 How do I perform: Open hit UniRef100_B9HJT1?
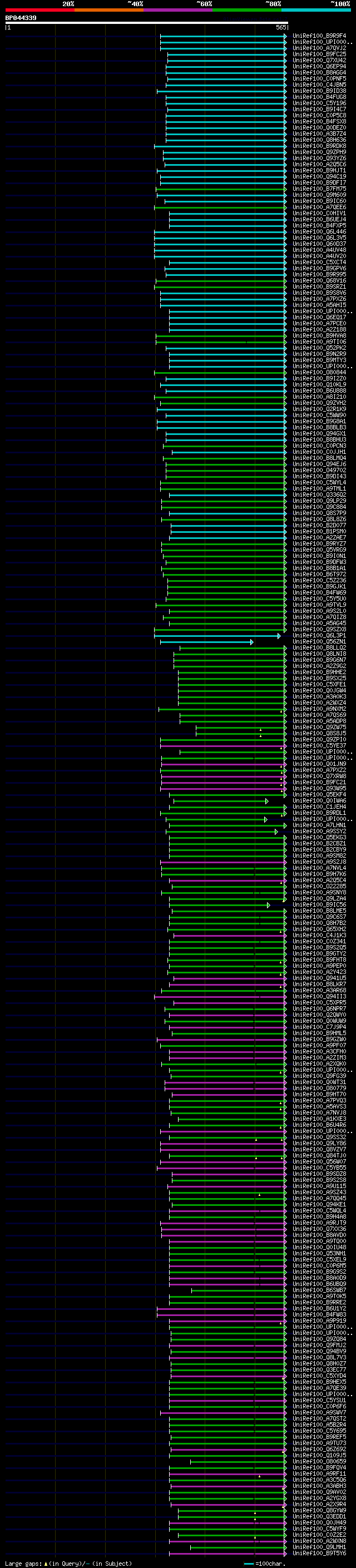pos(319,170)
